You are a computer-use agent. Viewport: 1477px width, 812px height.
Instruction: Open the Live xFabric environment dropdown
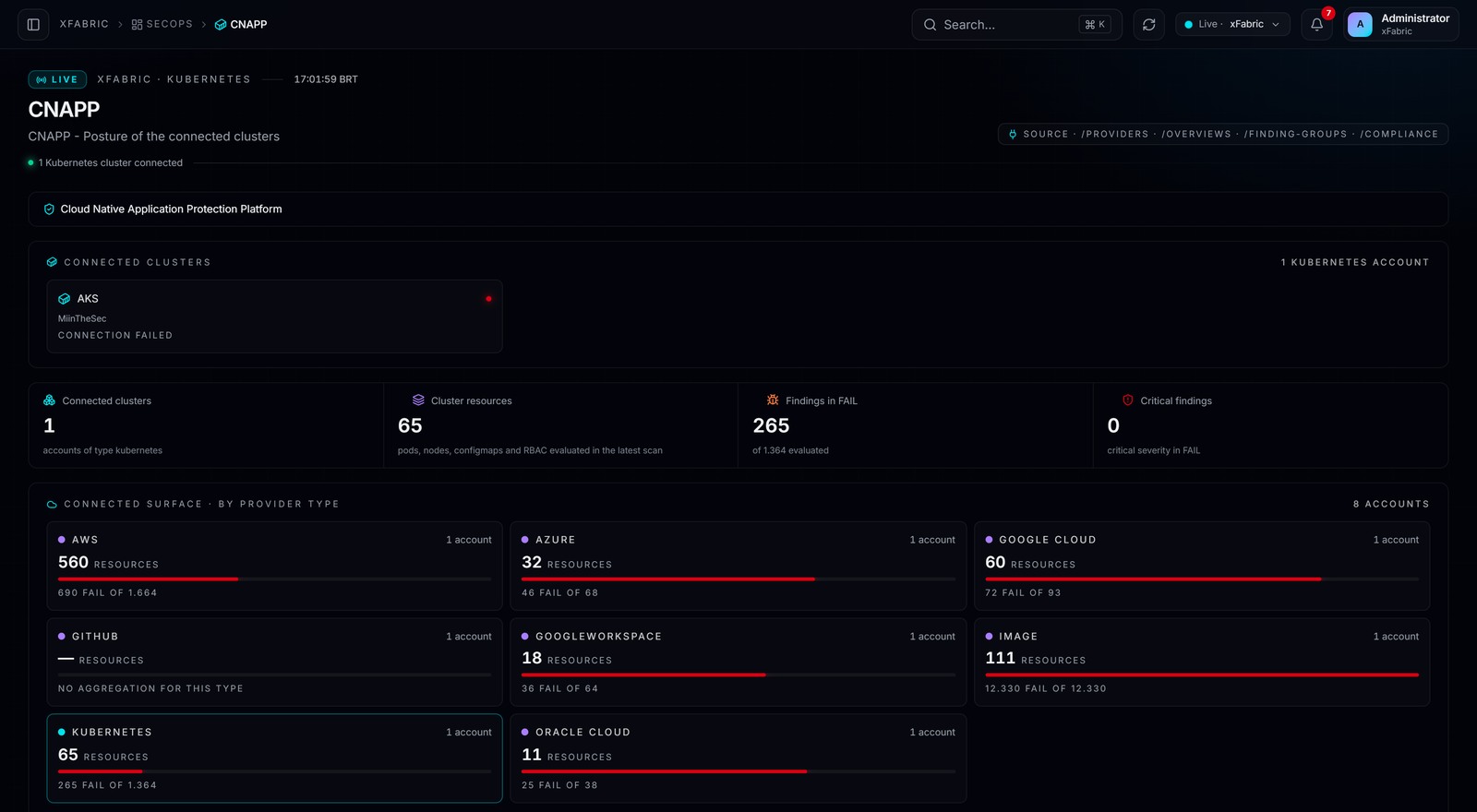(x=1232, y=25)
